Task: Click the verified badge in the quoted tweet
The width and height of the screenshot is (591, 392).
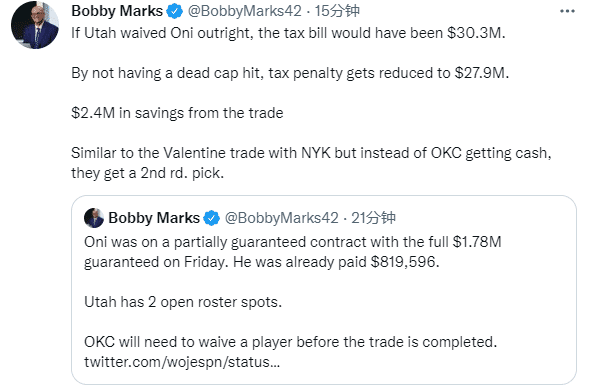Action: click(212, 218)
